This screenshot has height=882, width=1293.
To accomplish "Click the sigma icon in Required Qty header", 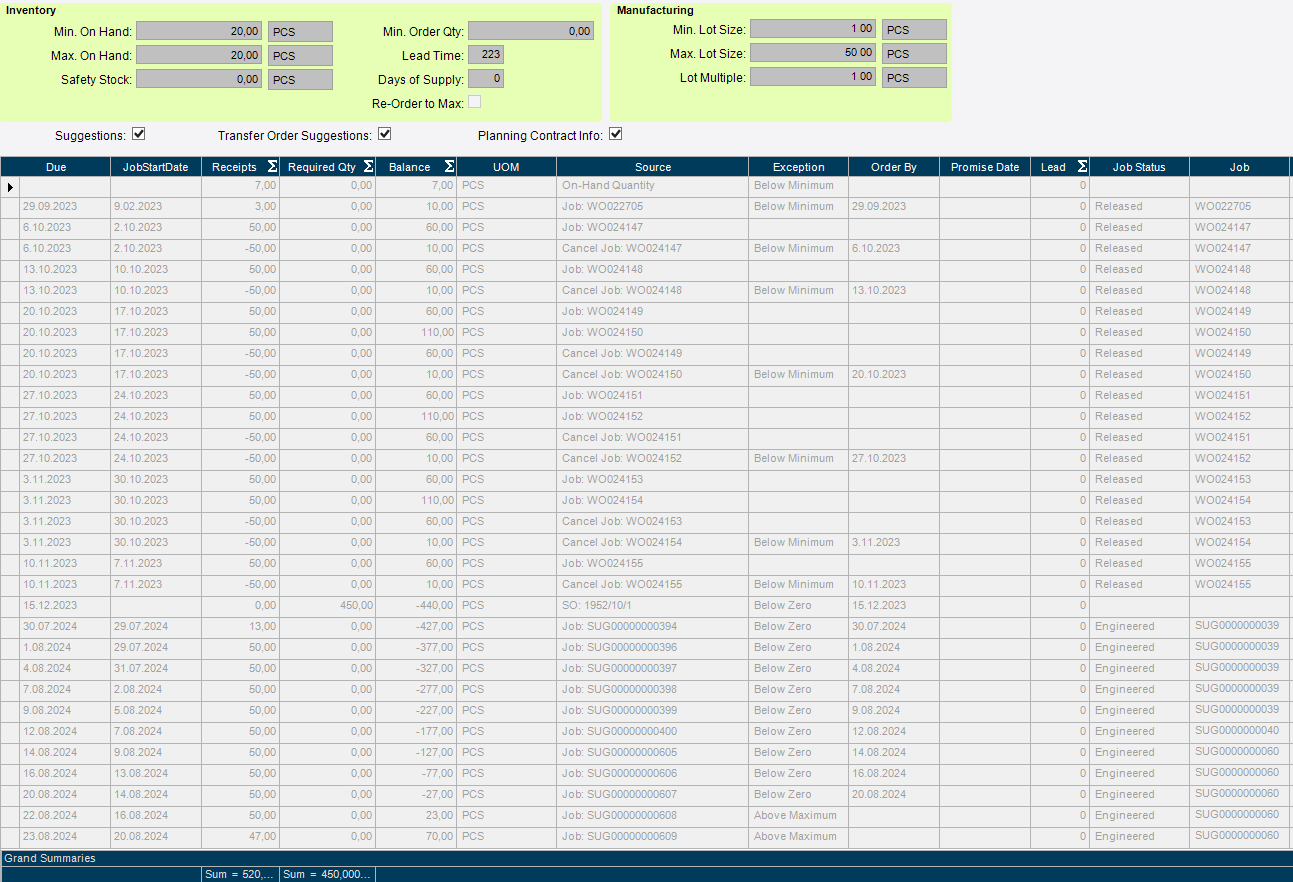I will pyautogui.click(x=368, y=167).
